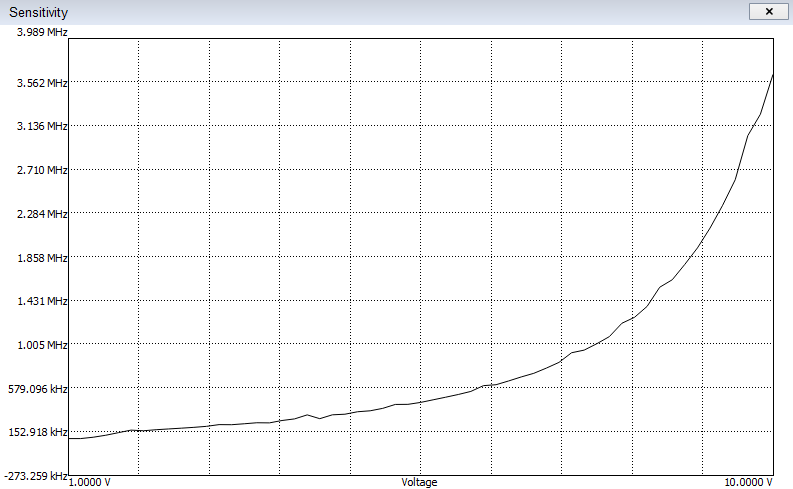The width and height of the screenshot is (793, 489).
Task: Select the -273.259 kHz axis label
Action: click(x=36, y=476)
